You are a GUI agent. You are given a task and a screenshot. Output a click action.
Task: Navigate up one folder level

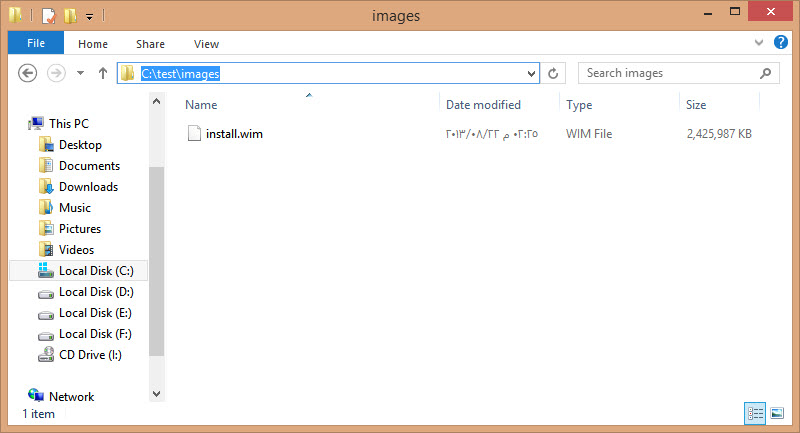click(x=102, y=73)
